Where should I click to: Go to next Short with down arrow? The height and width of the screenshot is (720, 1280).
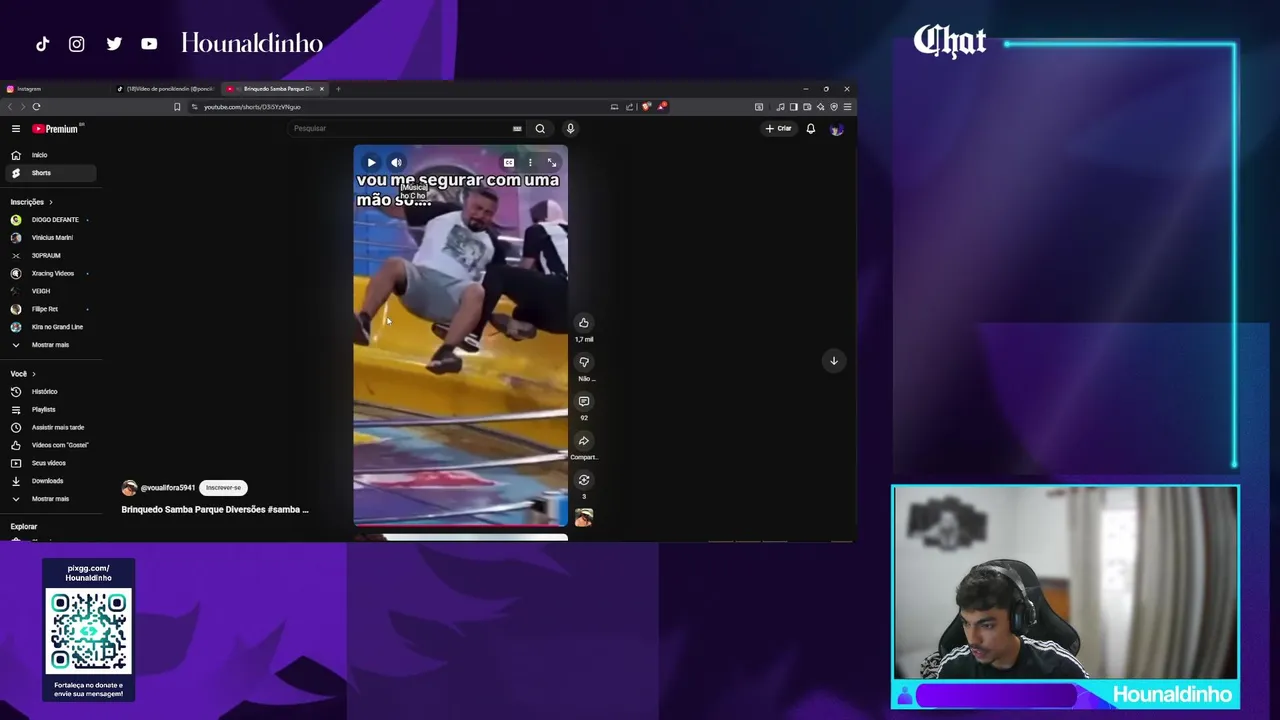(833, 361)
